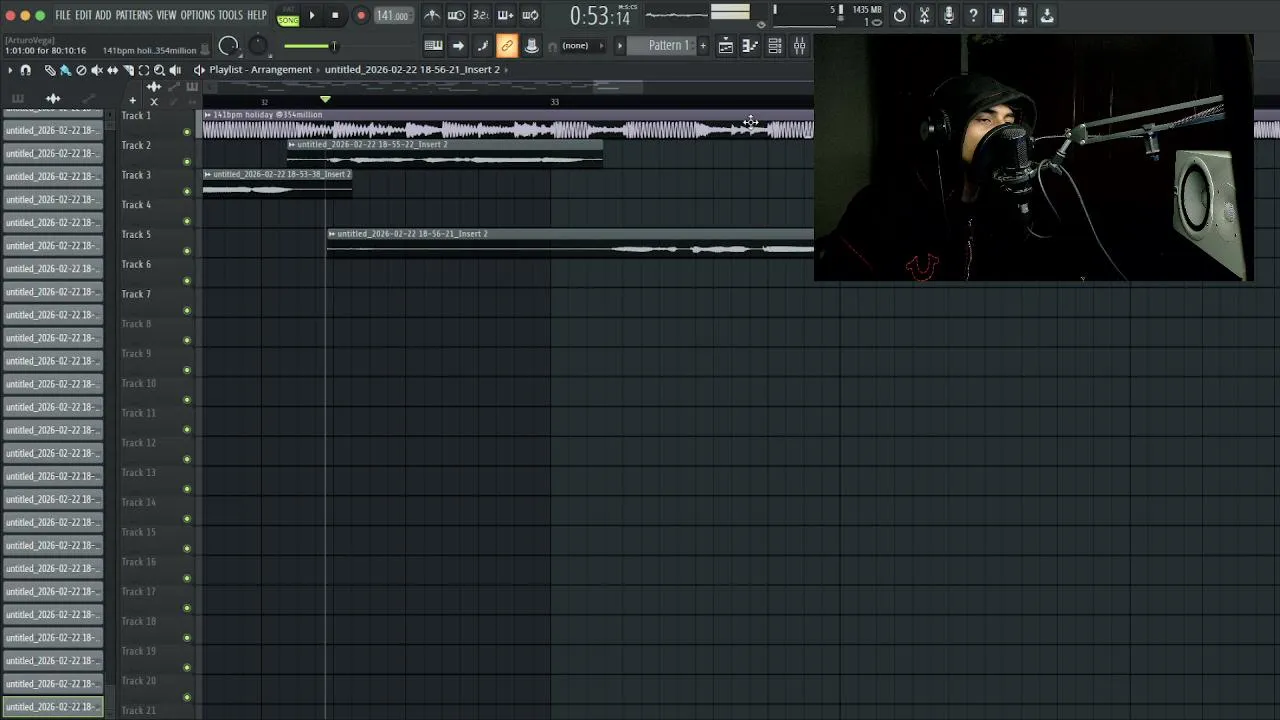Start playback with the Play button
Image resolution: width=1280 pixels, height=720 pixels.
[312, 16]
